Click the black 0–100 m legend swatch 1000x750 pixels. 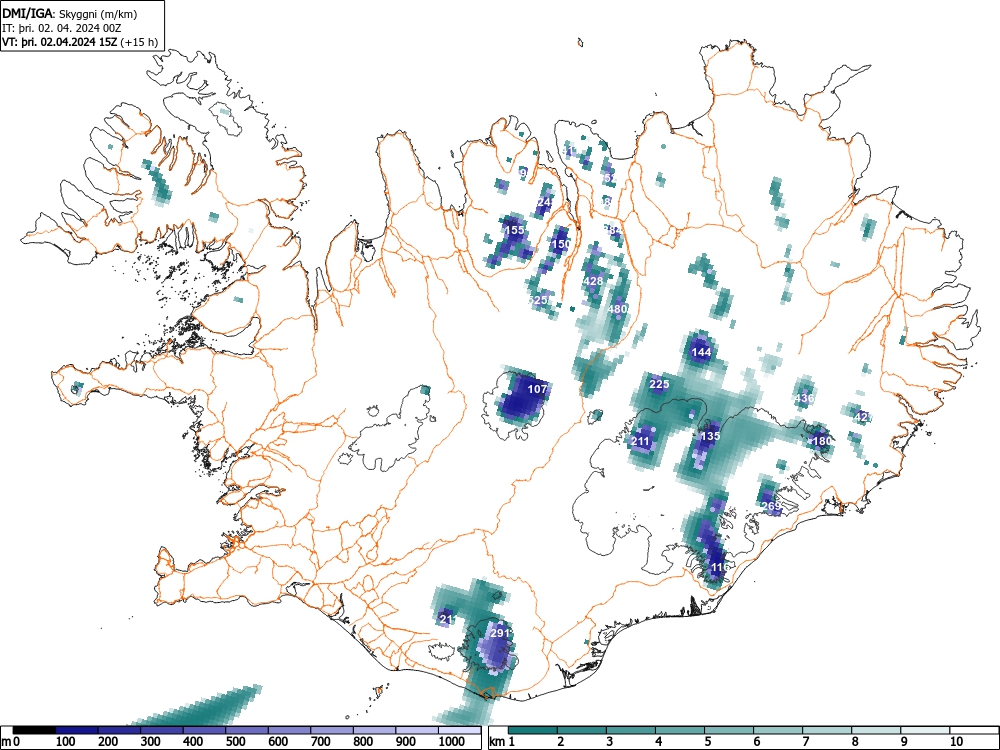(34, 730)
